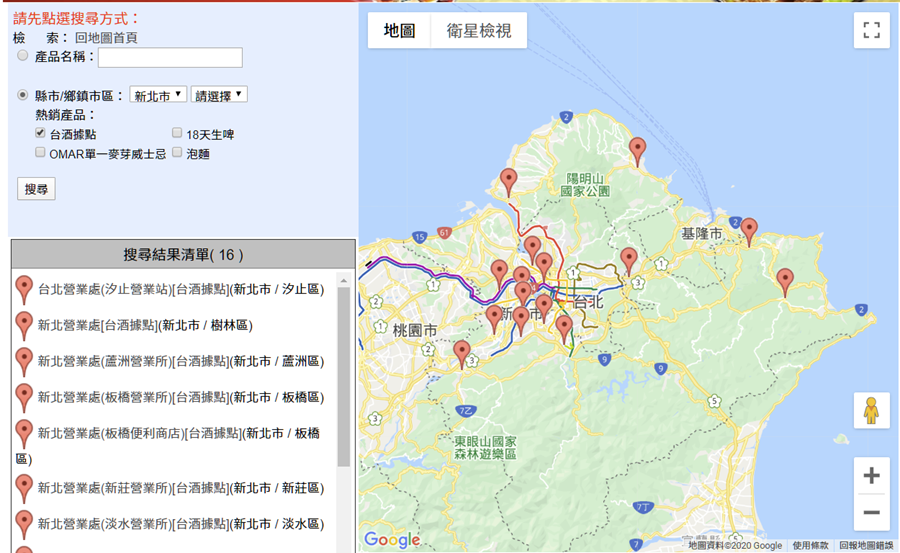This screenshot has width=900, height=553.
Task: Click the Google logo on map
Action: pyautogui.click(x=392, y=540)
